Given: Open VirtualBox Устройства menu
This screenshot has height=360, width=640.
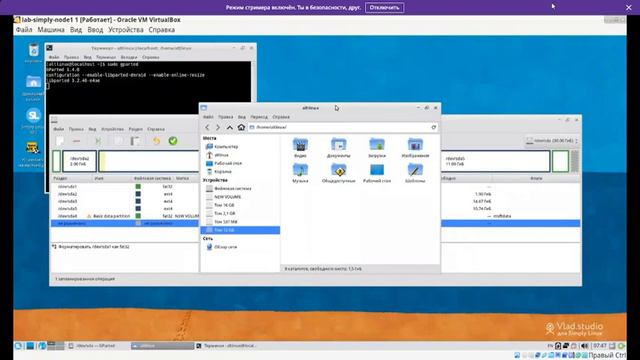Looking at the screenshot, I should coord(126,30).
